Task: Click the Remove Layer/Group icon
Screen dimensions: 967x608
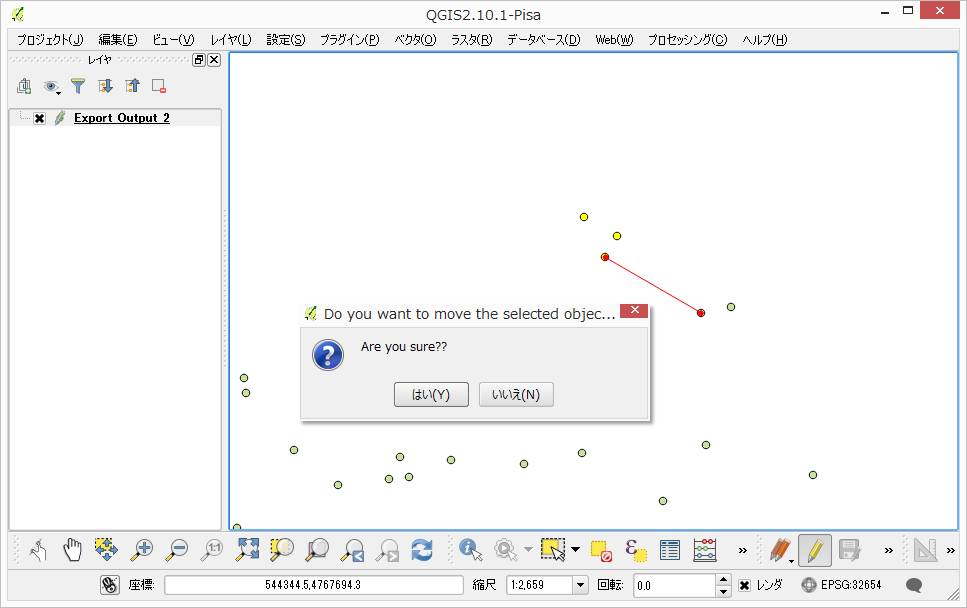Action: [159, 86]
